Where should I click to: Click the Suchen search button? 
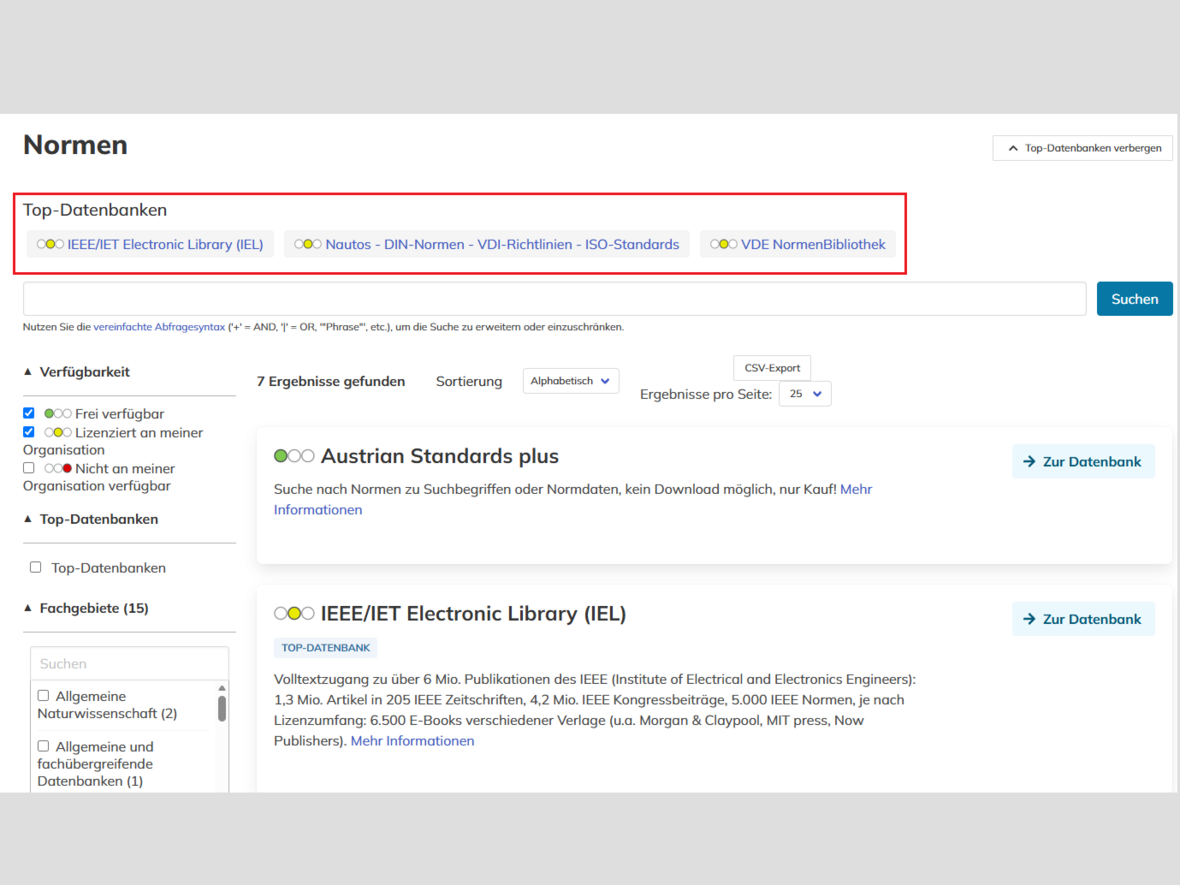click(1134, 299)
